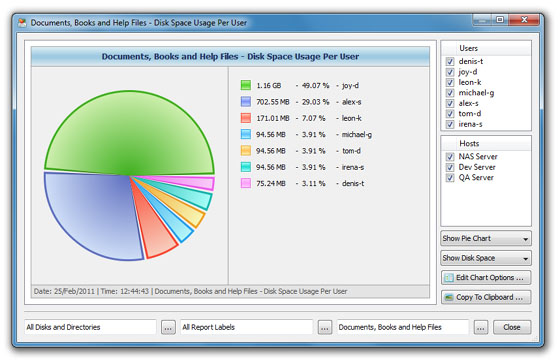The height and width of the screenshot is (363, 560).
Task: Click the Copy To Clipboard icon
Action: pyautogui.click(x=449, y=297)
